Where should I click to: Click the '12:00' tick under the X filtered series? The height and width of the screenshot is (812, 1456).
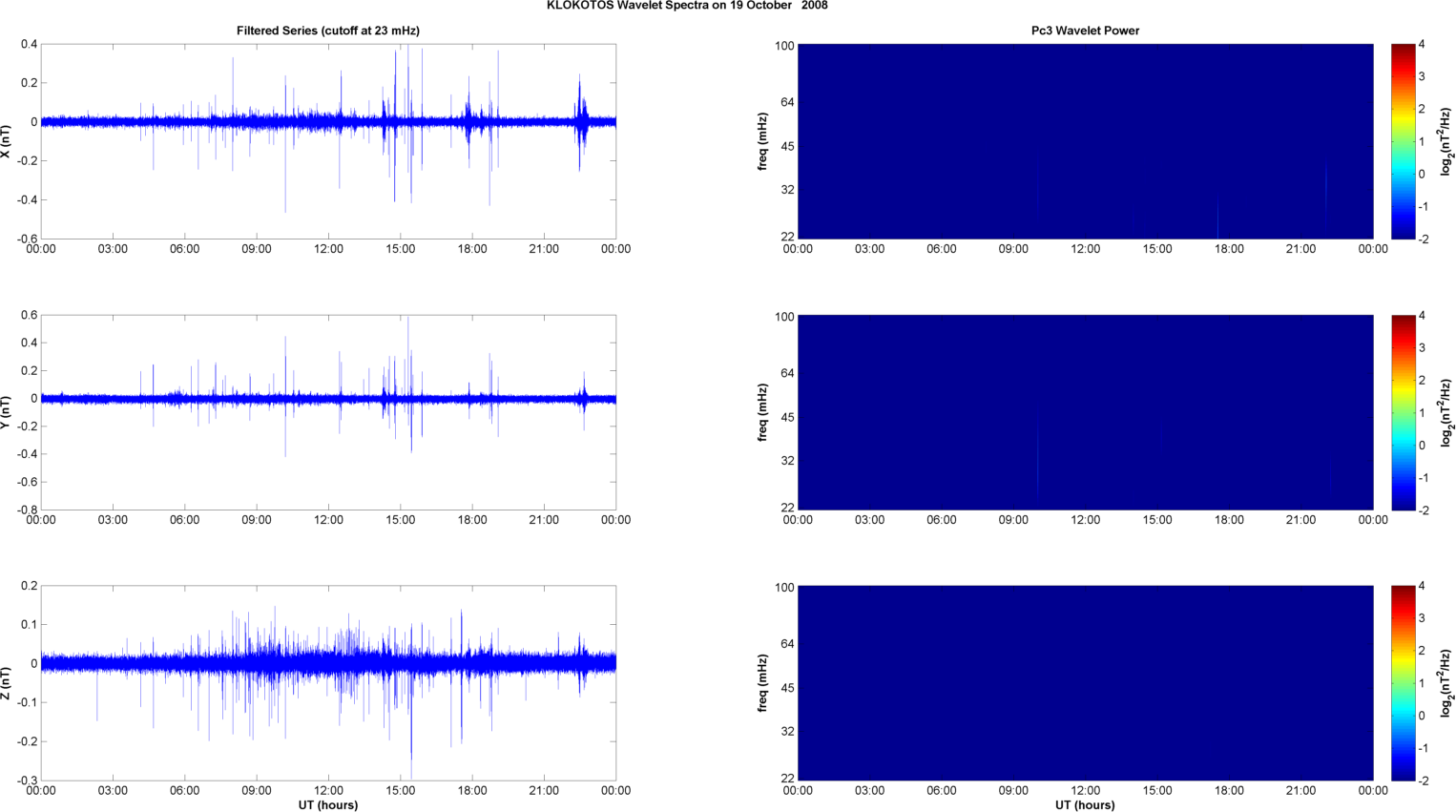click(328, 249)
